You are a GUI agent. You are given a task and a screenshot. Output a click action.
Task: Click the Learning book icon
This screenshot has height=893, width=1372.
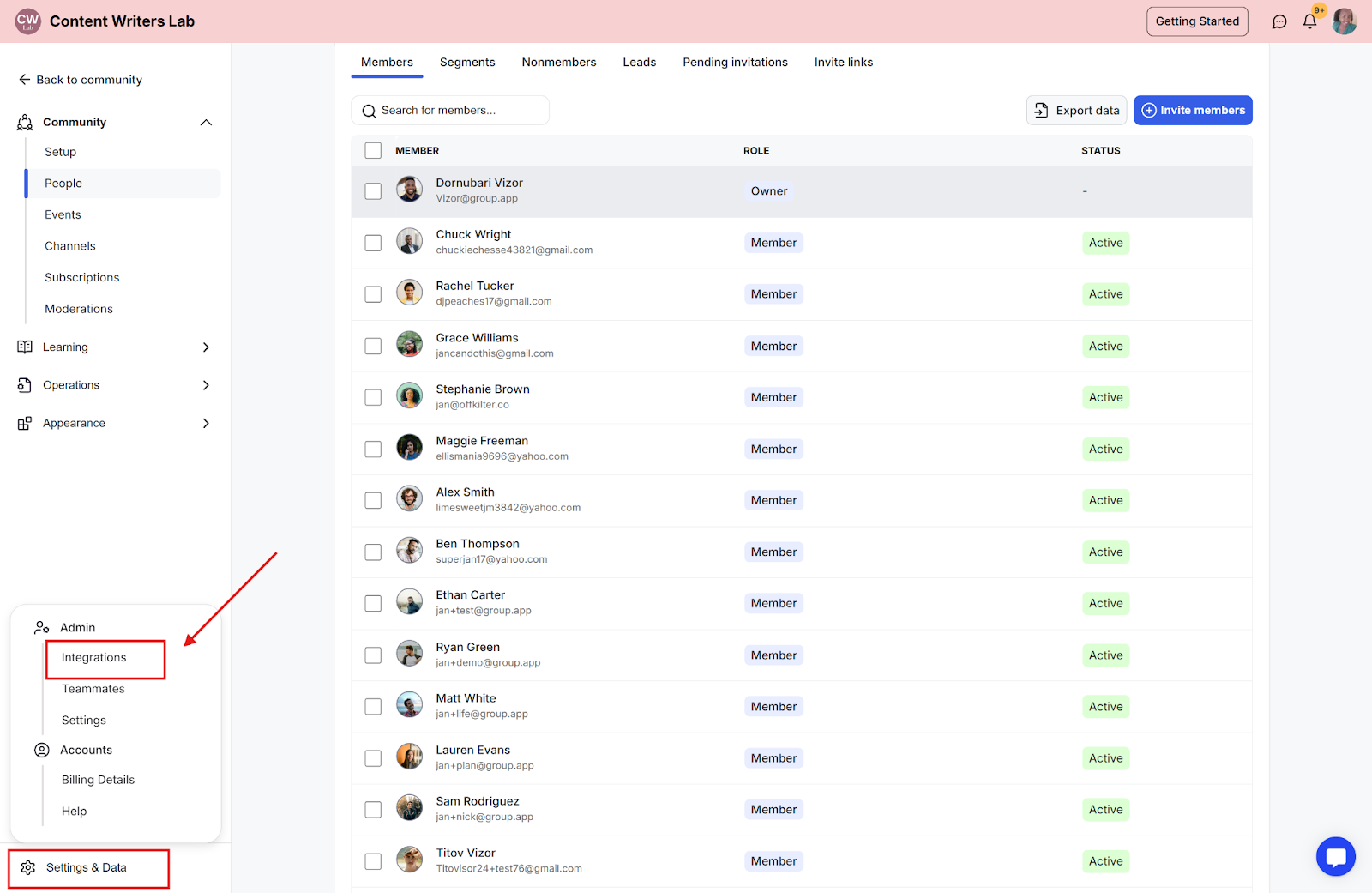[x=25, y=347]
